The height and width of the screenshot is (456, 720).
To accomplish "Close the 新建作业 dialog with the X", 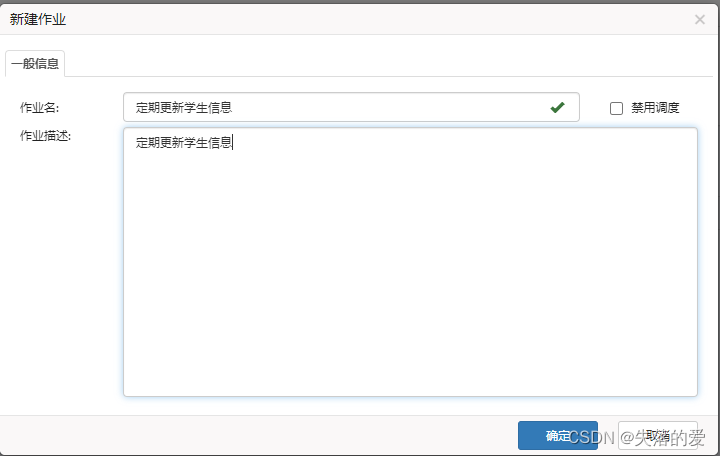I will tap(699, 19).
